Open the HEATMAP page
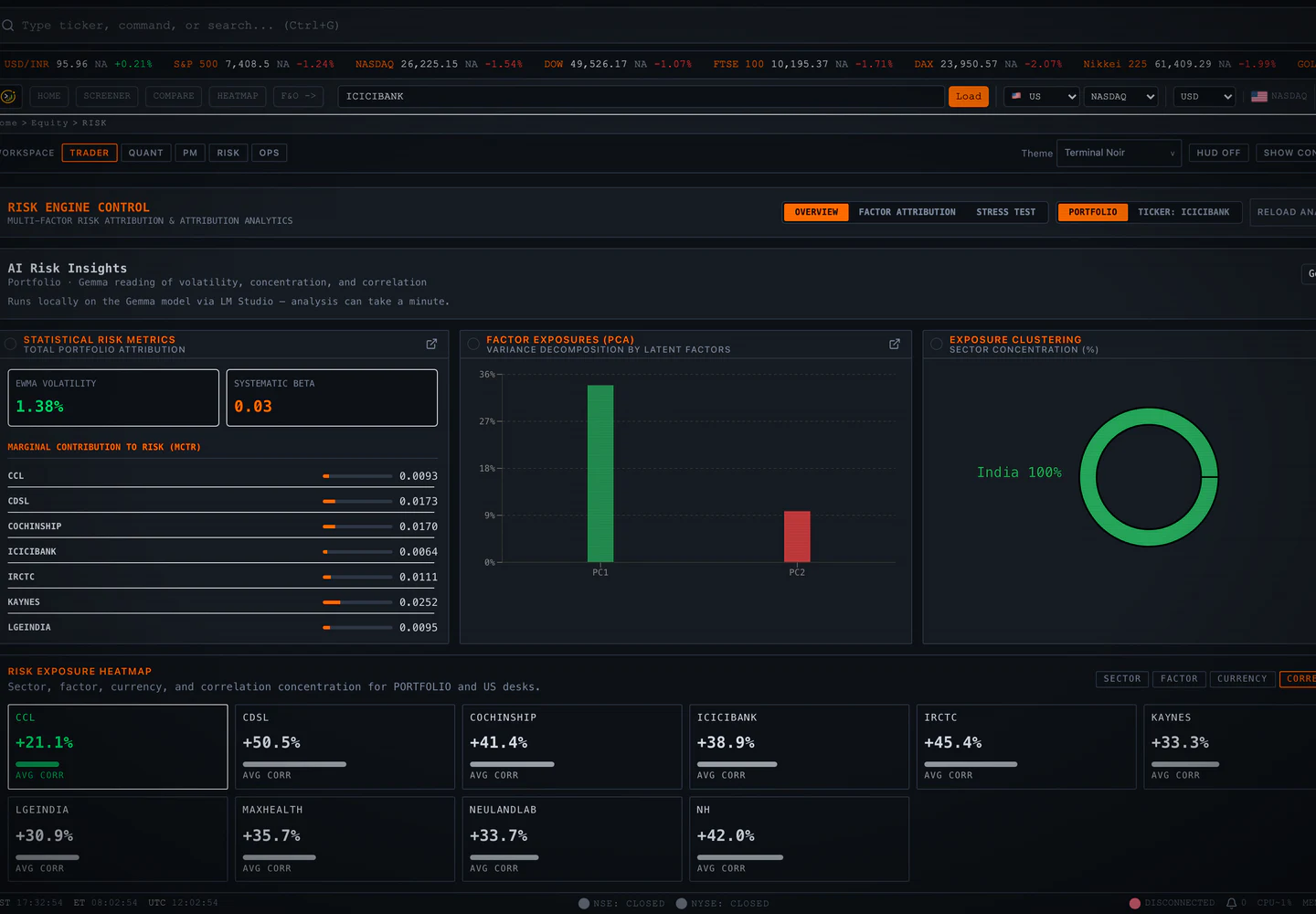 coord(238,96)
